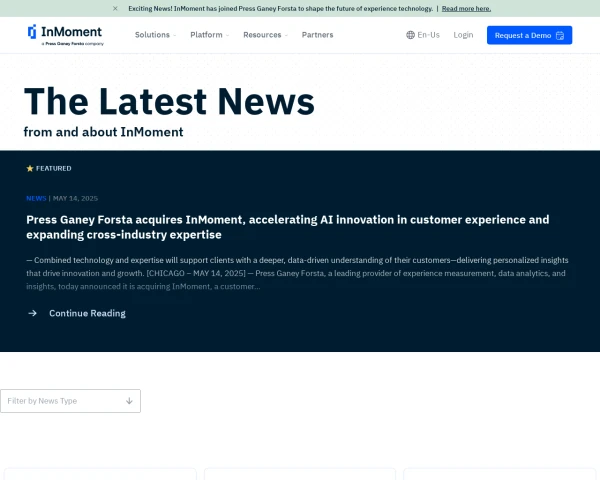Click the globe language icon

pos(411,35)
